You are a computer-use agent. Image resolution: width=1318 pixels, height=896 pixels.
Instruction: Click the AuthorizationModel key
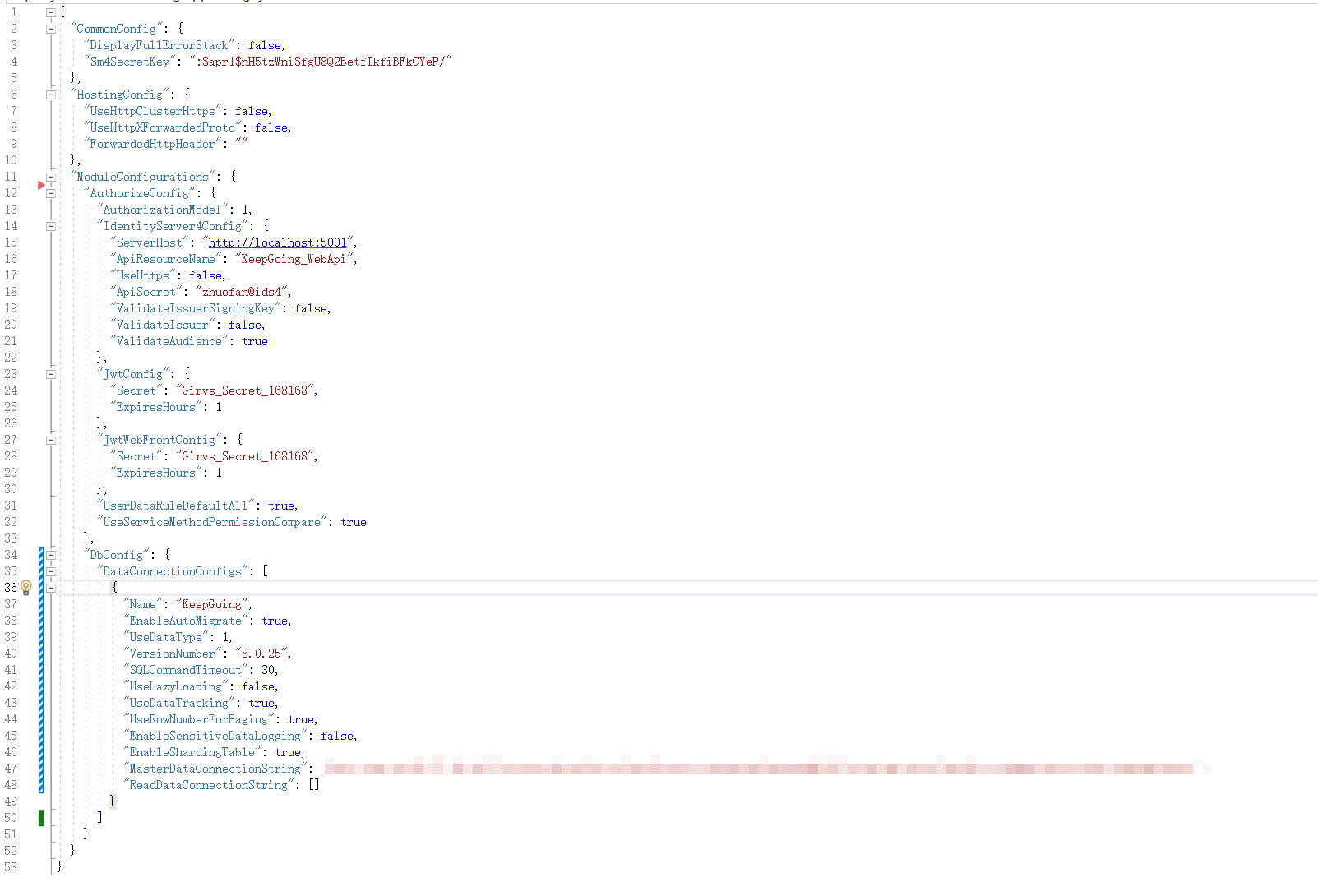163,210
